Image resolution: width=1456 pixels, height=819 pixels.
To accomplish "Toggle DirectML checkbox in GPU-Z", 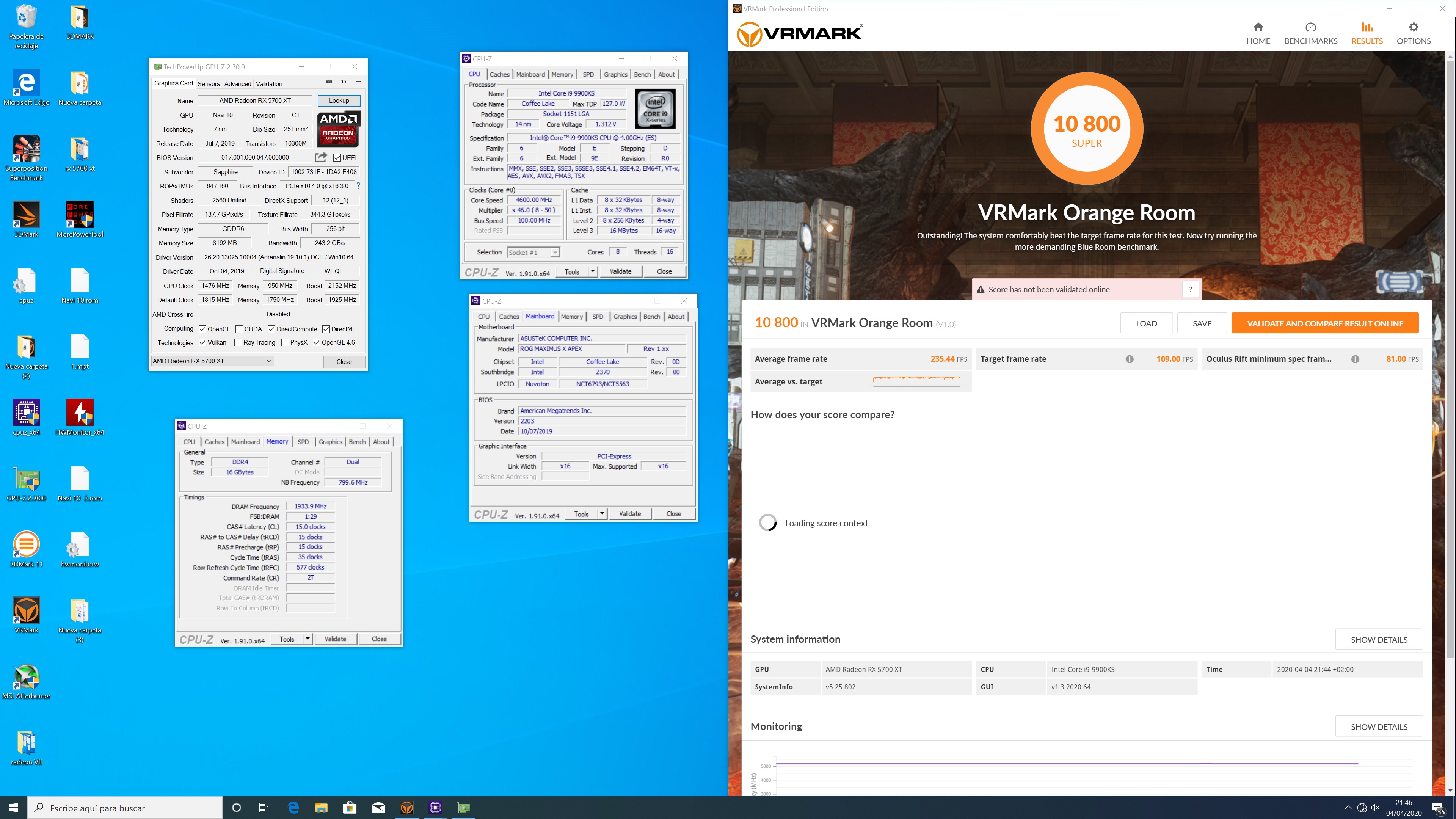I will (326, 329).
